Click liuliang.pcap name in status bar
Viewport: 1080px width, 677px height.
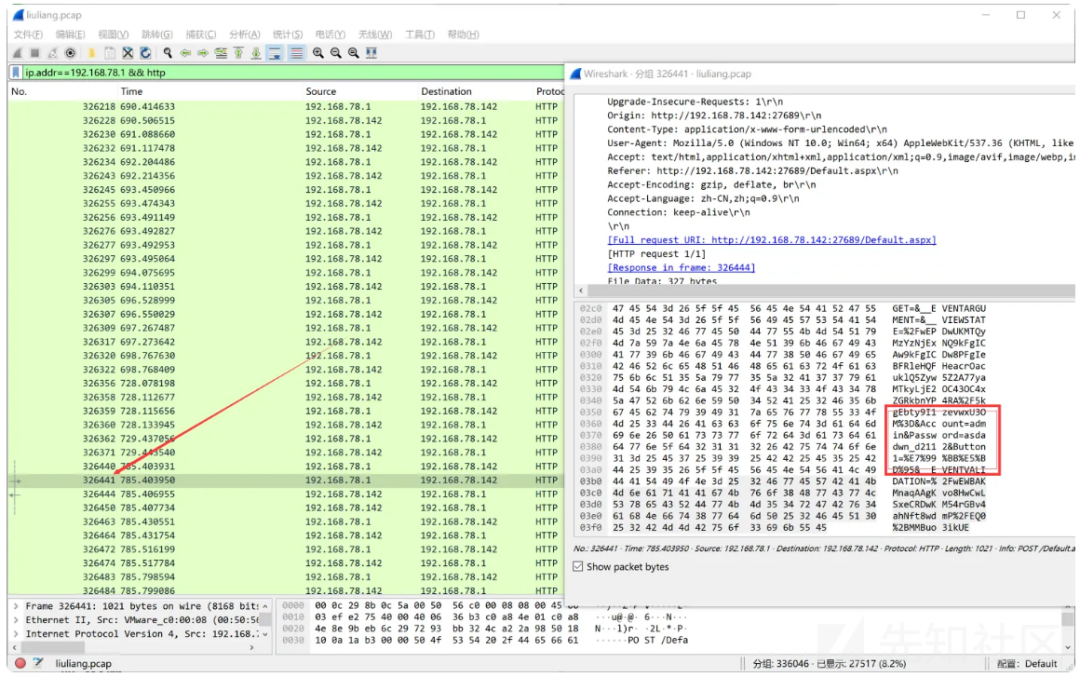[x=83, y=663]
